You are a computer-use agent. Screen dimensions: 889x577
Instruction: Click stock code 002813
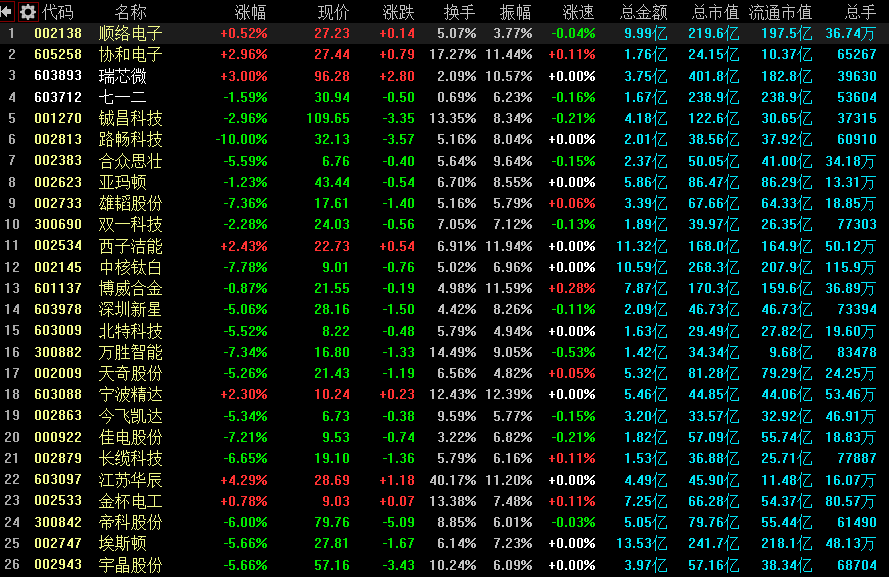58,139
